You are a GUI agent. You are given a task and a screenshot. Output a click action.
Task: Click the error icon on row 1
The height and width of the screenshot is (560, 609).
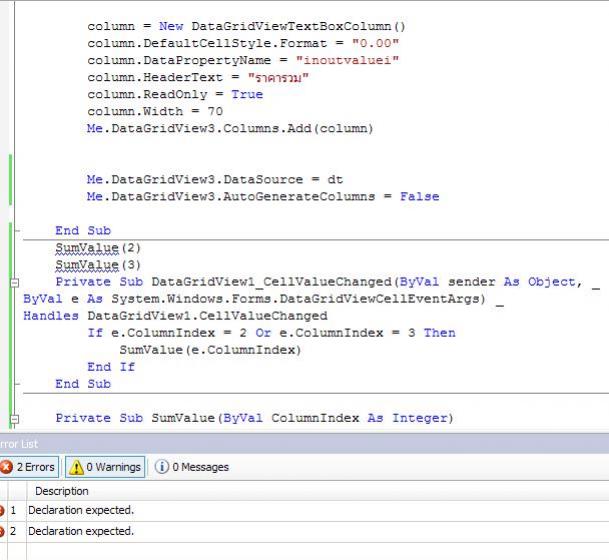2,510
